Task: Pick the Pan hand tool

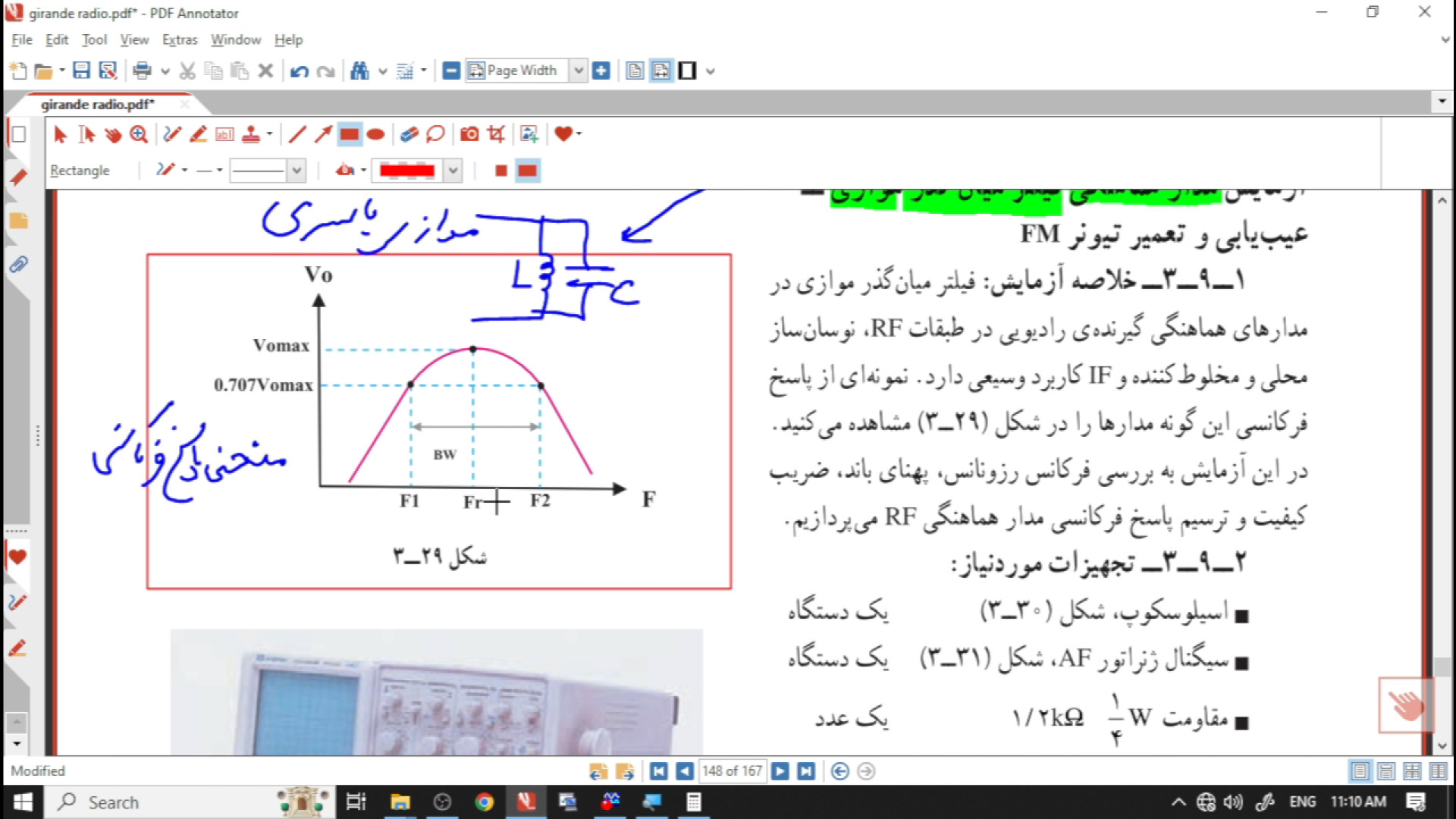Action: [x=112, y=134]
